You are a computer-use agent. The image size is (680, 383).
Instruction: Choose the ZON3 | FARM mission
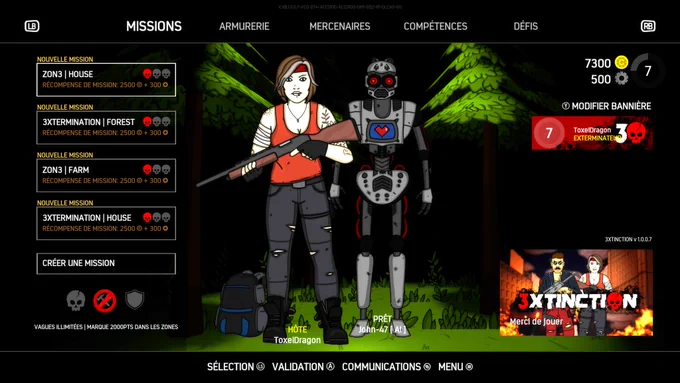[106, 175]
